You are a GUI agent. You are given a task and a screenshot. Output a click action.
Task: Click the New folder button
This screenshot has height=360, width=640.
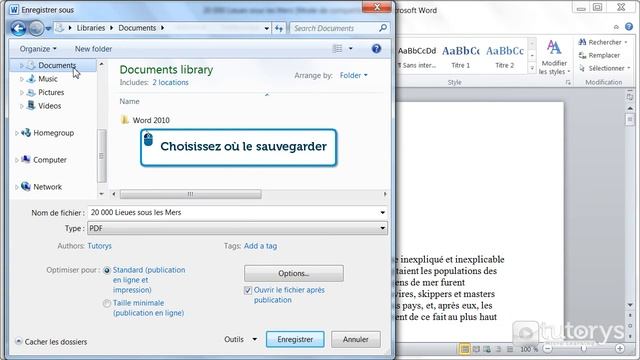(93, 49)
